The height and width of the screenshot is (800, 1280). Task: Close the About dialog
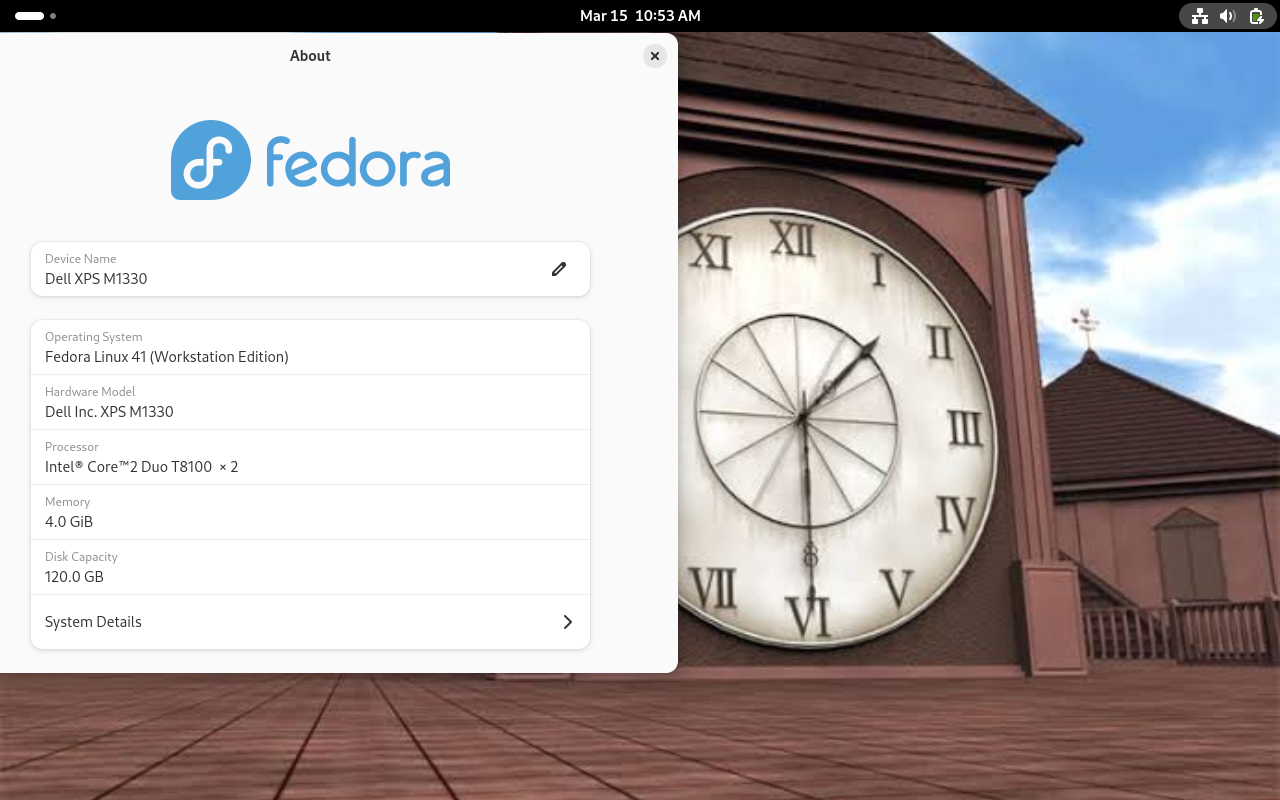tap(655, 56)
